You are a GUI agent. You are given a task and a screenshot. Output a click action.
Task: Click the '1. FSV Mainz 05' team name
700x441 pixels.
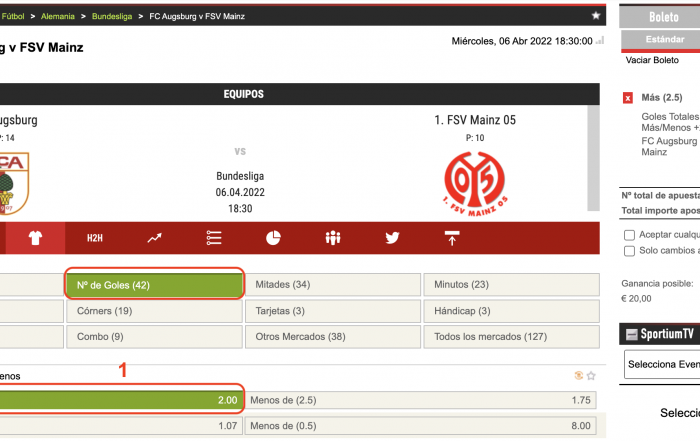click(x=475, y=120)
